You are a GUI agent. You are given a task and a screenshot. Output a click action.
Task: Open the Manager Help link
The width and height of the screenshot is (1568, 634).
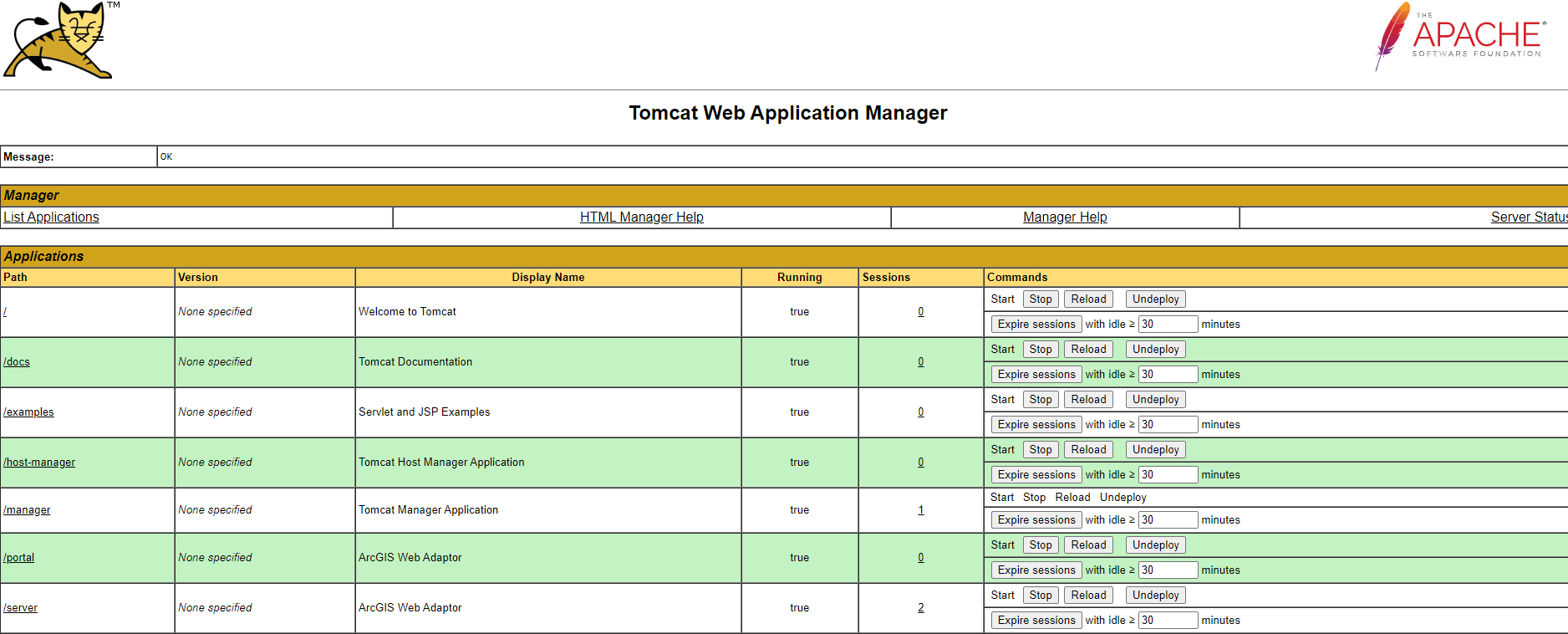(1065, 217)
